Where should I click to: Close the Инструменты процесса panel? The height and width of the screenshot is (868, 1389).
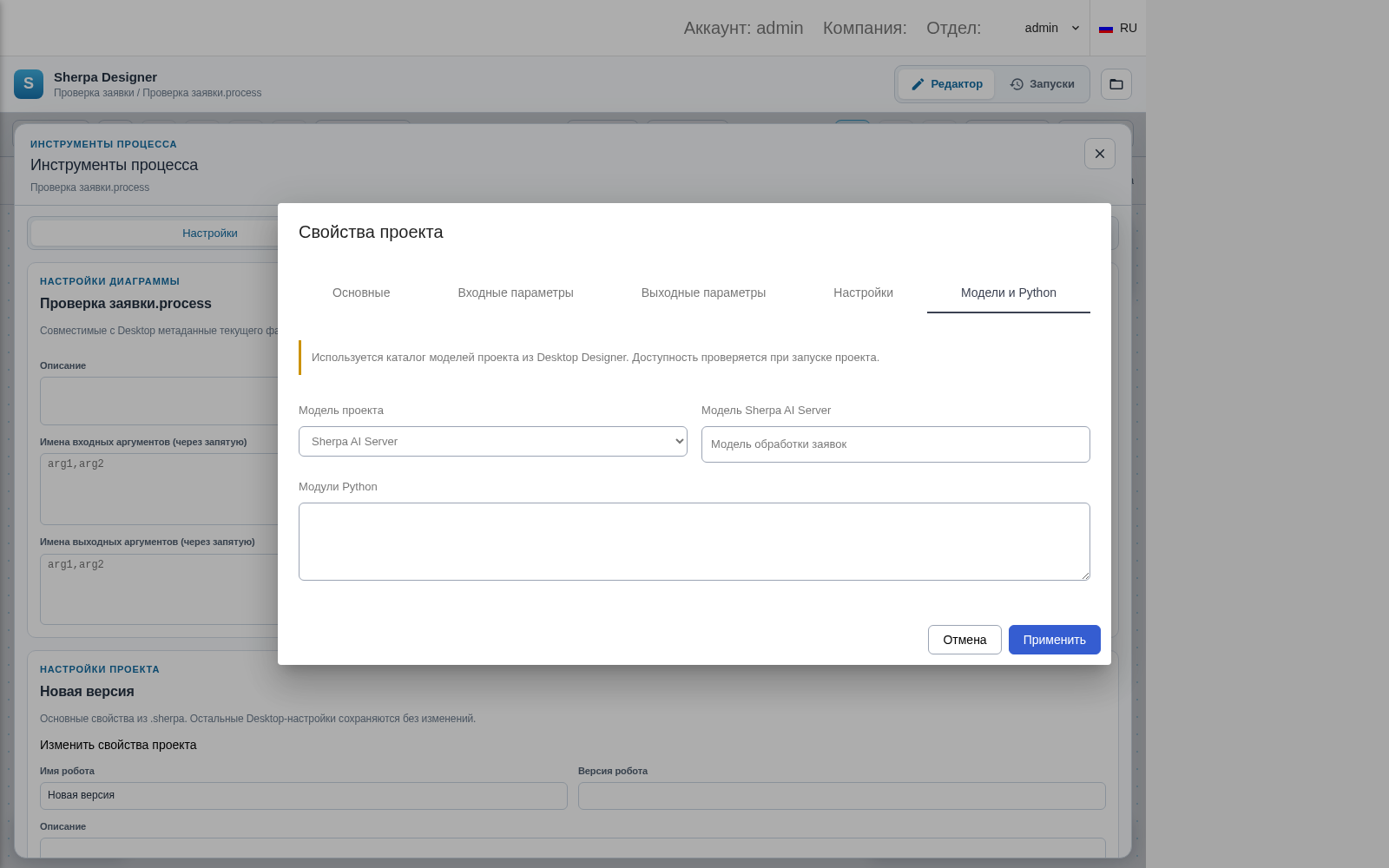tap(1100, 154)
